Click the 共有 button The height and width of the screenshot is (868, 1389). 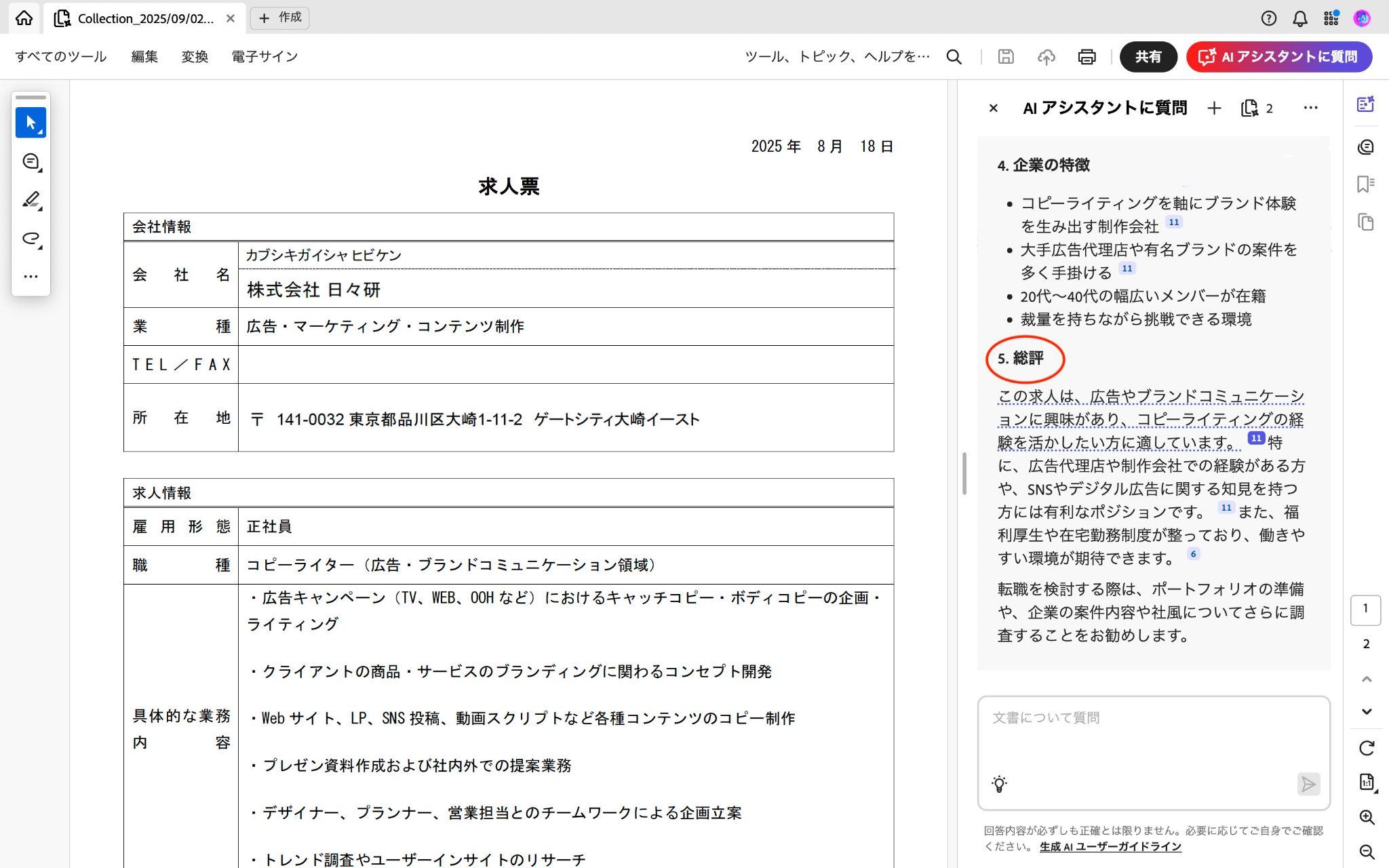(x=1148, y=57)
